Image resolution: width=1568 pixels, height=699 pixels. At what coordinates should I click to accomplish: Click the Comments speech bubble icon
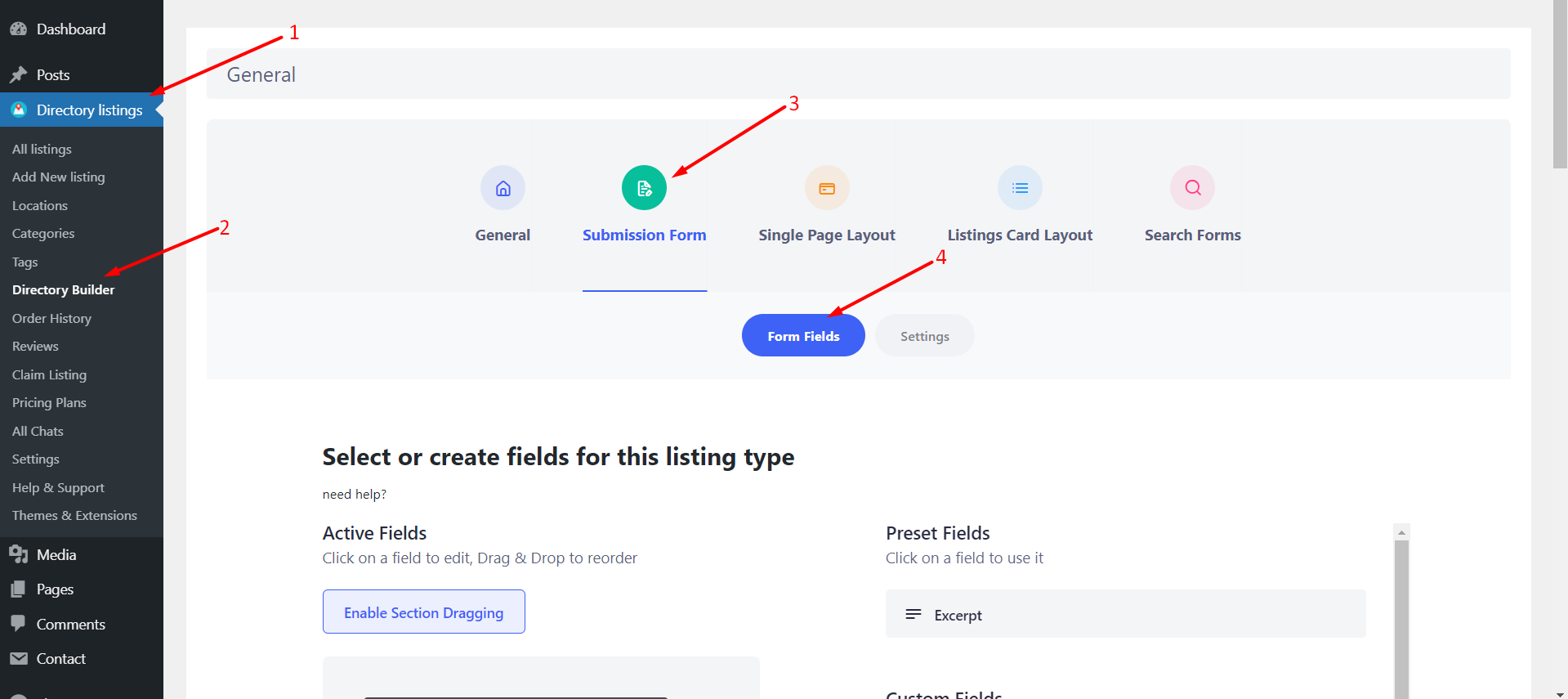point(20,623)
